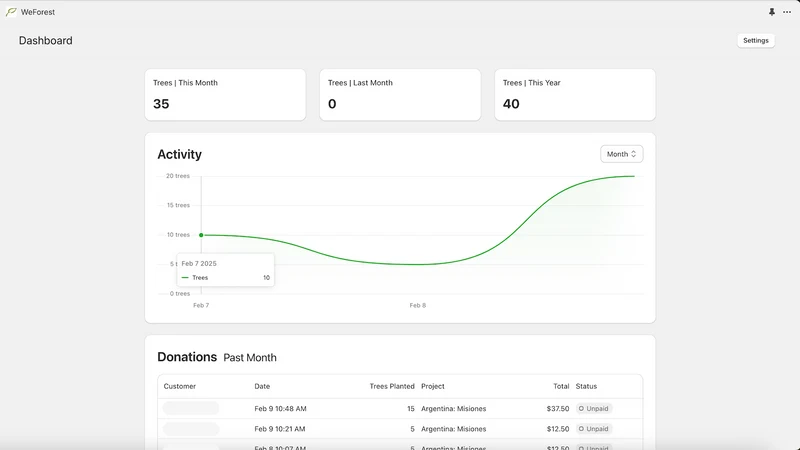This screenshot has width=800, height=450.
Task: Click Argentina: Misiones in the 10:48 AM row
Action: point(454,409)
